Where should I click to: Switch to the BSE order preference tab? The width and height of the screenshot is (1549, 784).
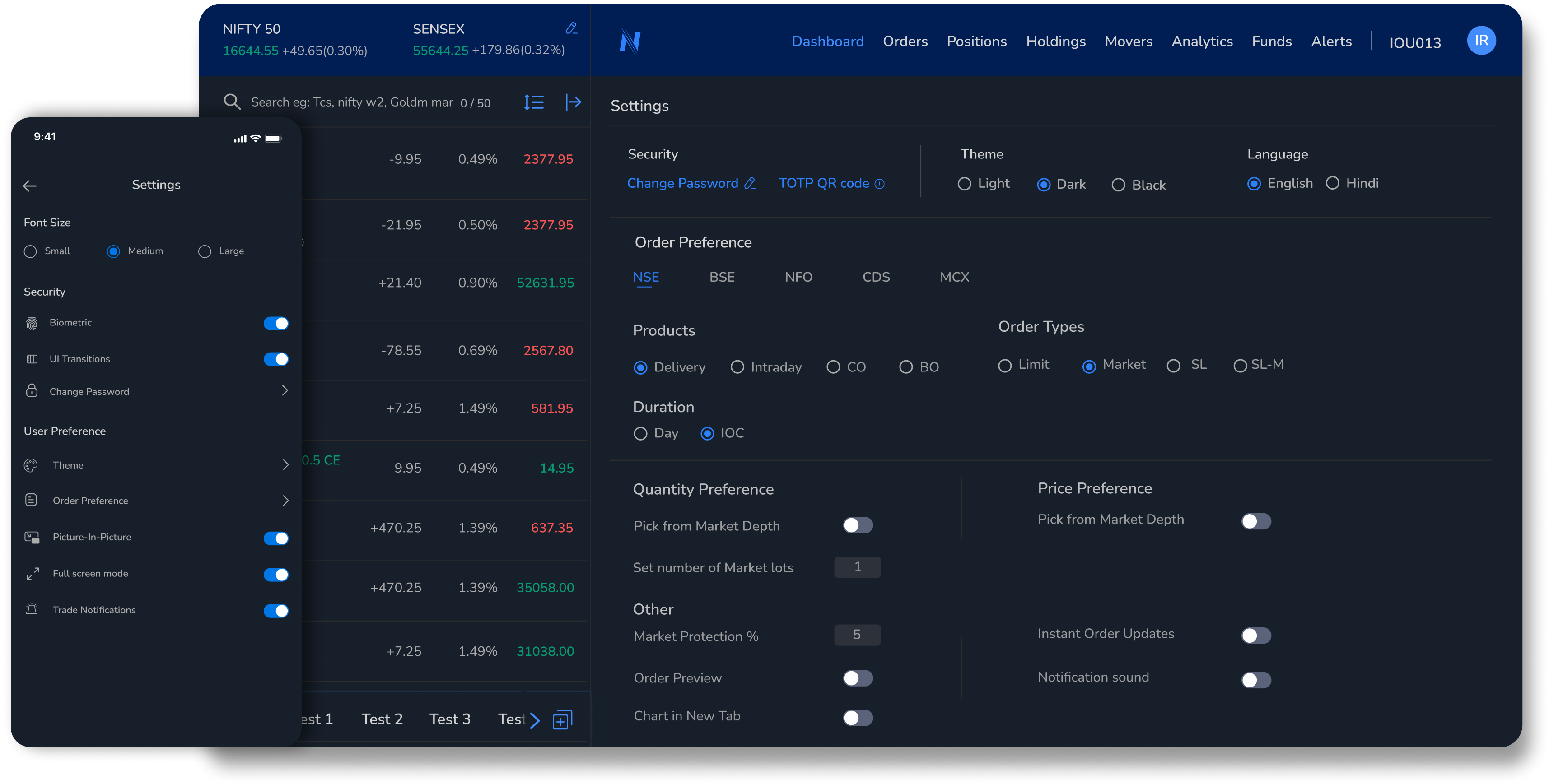tap(722, 277)
